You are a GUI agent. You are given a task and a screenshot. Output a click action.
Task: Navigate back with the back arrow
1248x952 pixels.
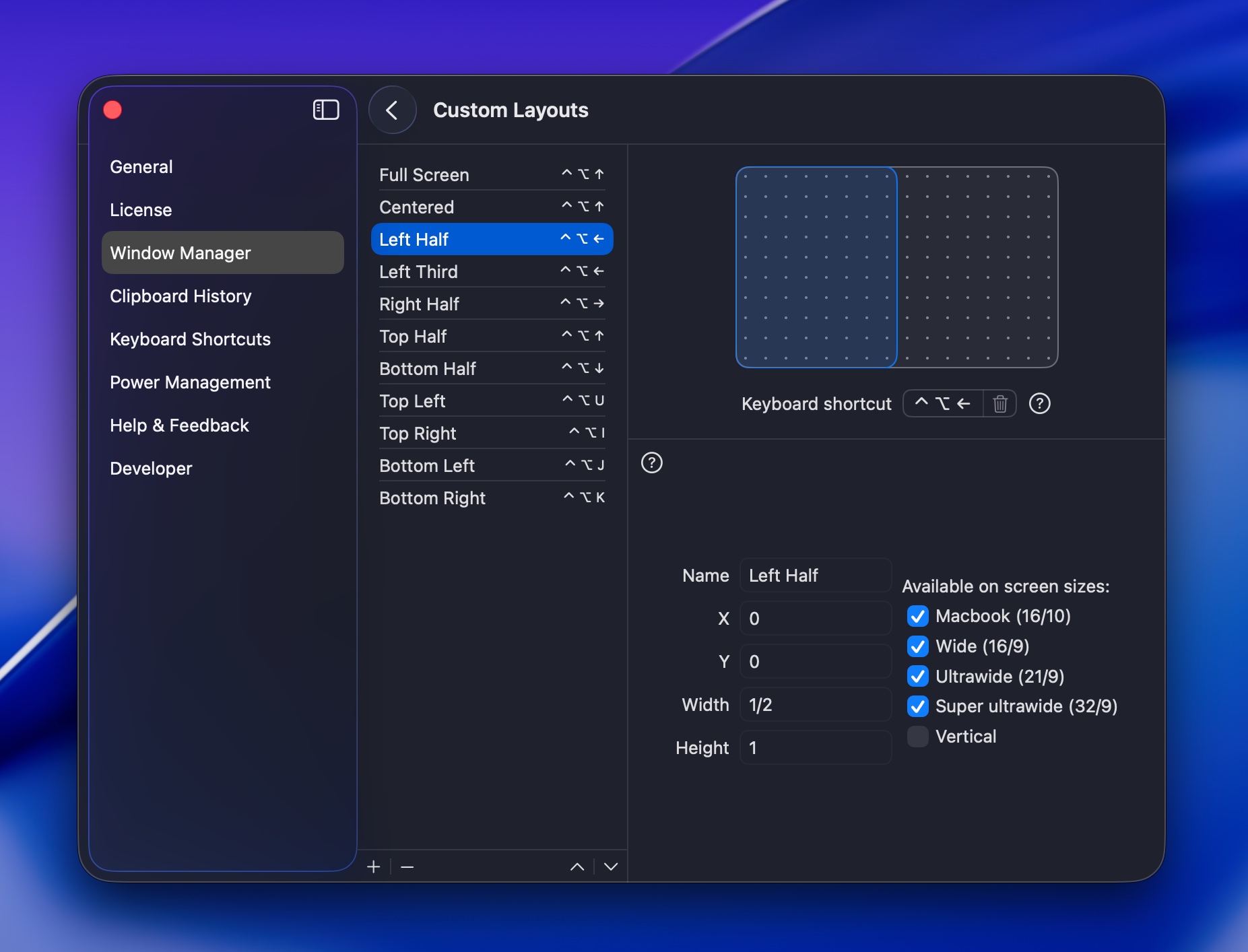pos(393,109)
